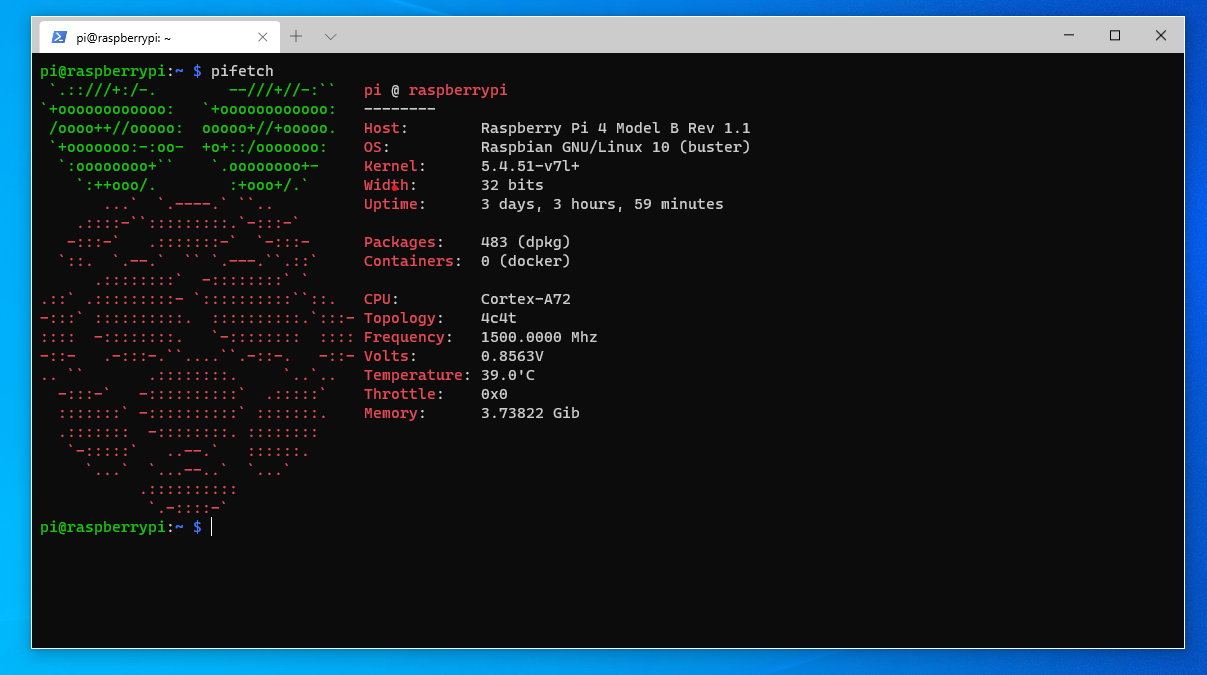Click the Throttle label

(403, 394)
